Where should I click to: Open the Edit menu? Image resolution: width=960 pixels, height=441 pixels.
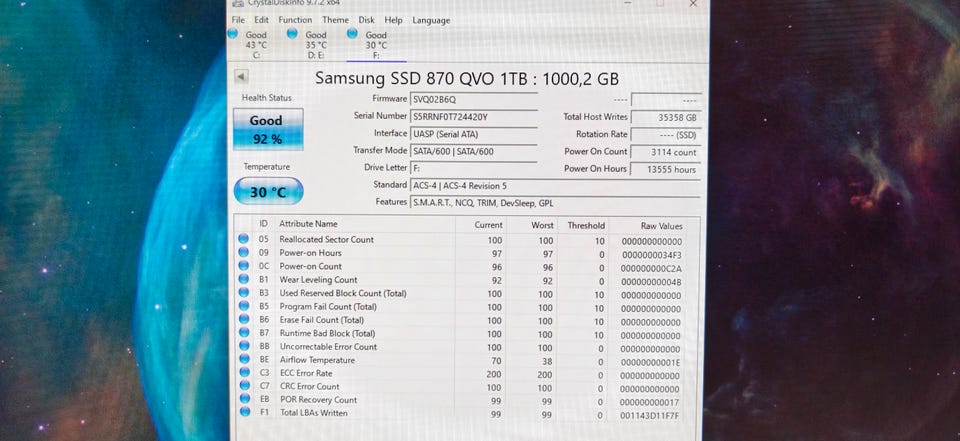tap(261, 20)
